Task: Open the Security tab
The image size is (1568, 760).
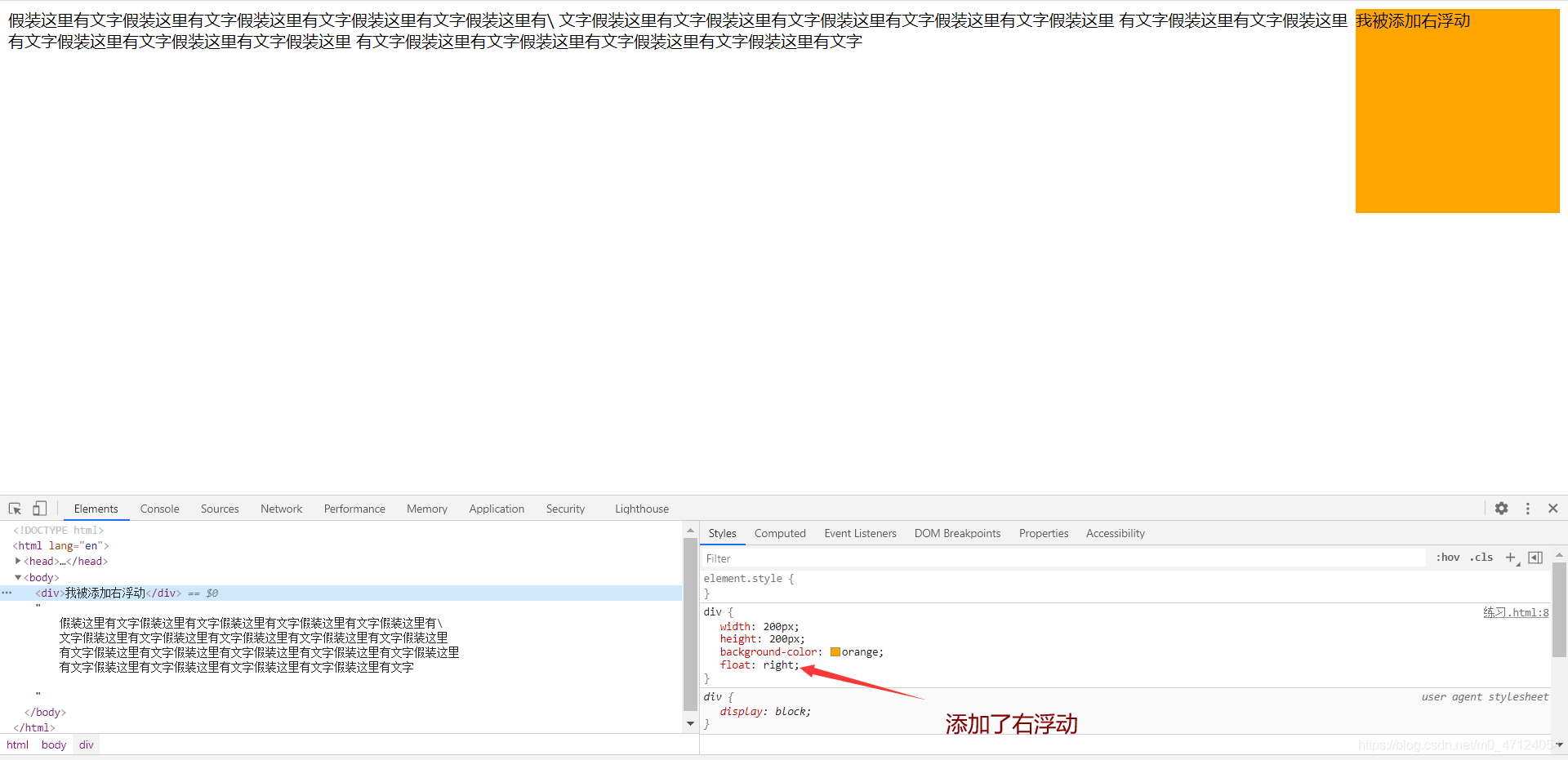Action: (565, 509)
